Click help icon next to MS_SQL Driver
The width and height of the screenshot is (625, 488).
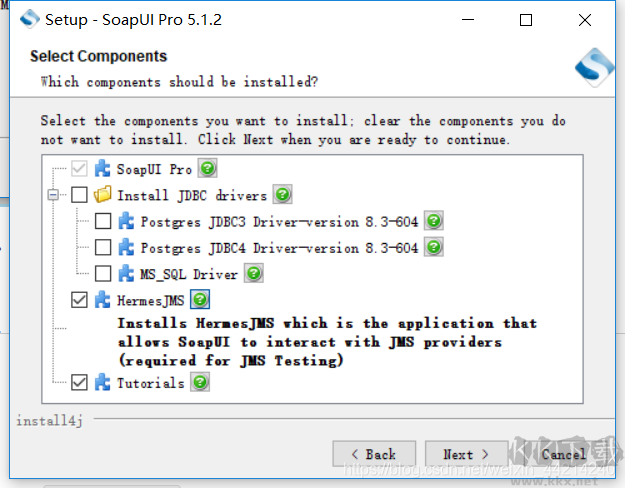pyautogui.click(x=254, y=273)
